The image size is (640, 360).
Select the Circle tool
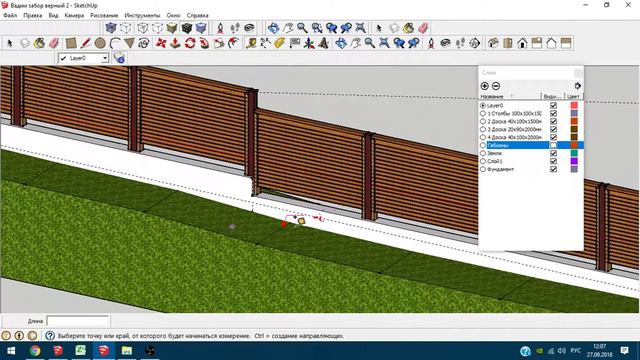100,43
